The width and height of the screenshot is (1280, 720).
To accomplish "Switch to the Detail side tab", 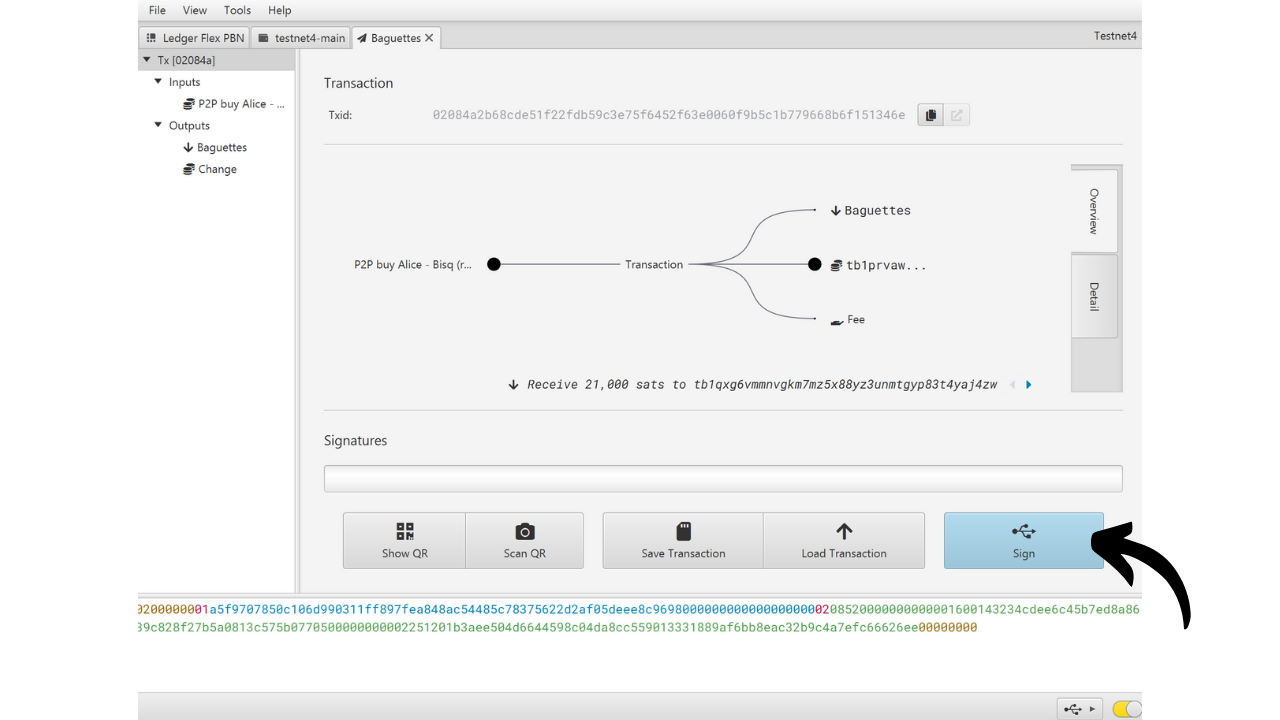I will click(1094, 296).
